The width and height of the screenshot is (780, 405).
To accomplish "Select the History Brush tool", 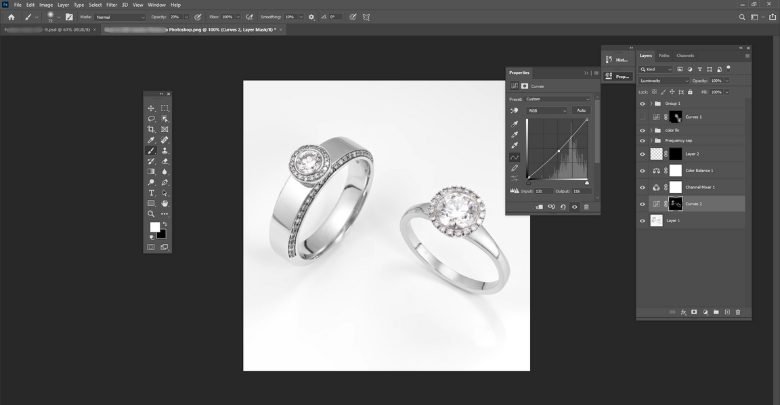I will 151,161.
